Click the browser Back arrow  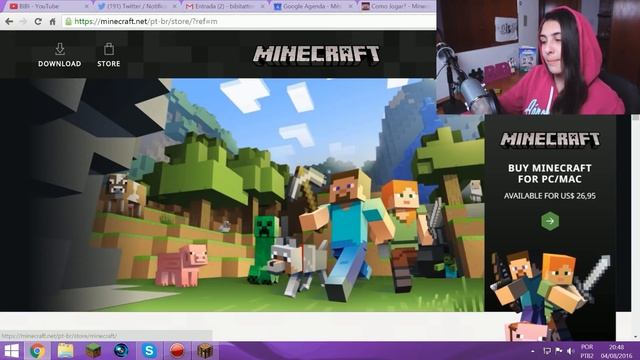point(9,22)
